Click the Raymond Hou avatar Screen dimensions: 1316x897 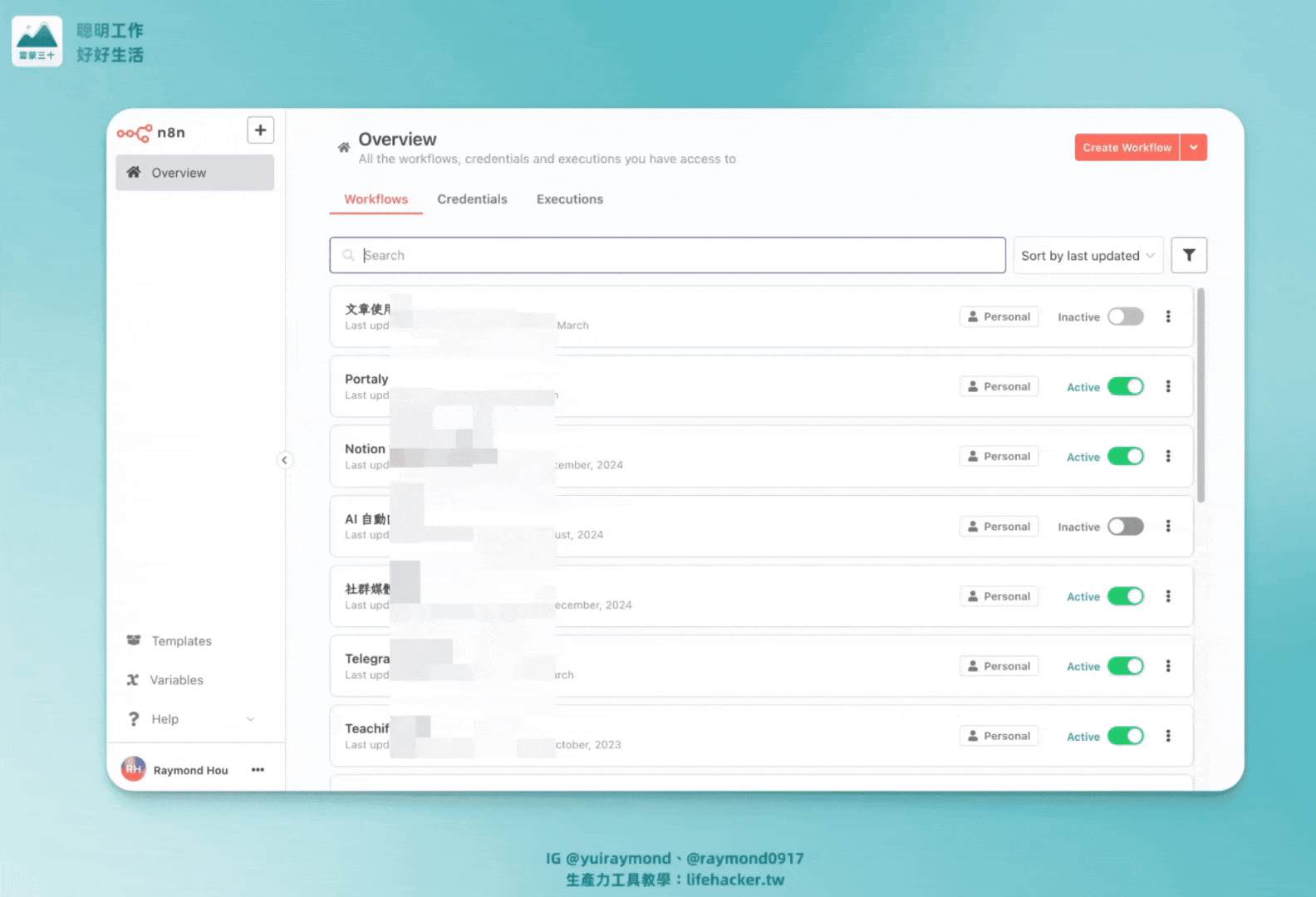click(x=134, y=769)
